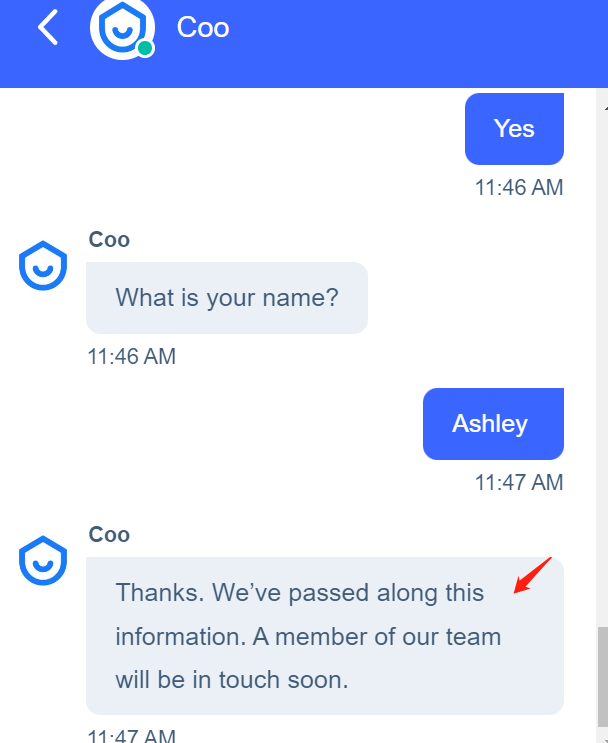Select the "Coo" title in the header
This screenshot has width=608, height=743.
coord(203,27)
